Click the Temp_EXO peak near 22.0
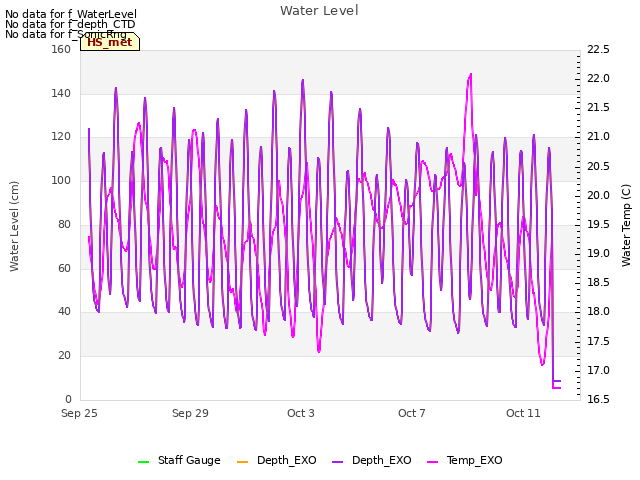The width and height of the screenshot is (640, 480). [x=471, y=75]
